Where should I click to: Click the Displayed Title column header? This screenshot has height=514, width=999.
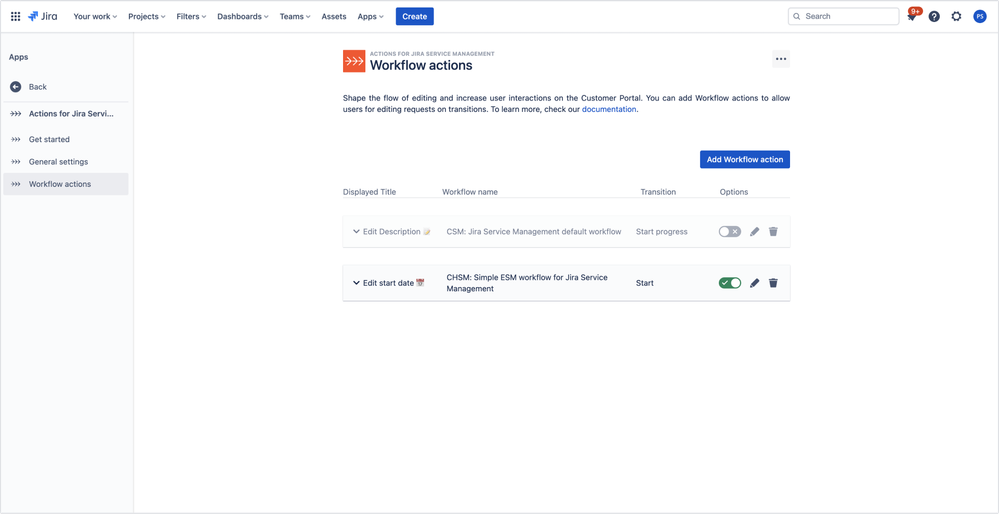370,192
